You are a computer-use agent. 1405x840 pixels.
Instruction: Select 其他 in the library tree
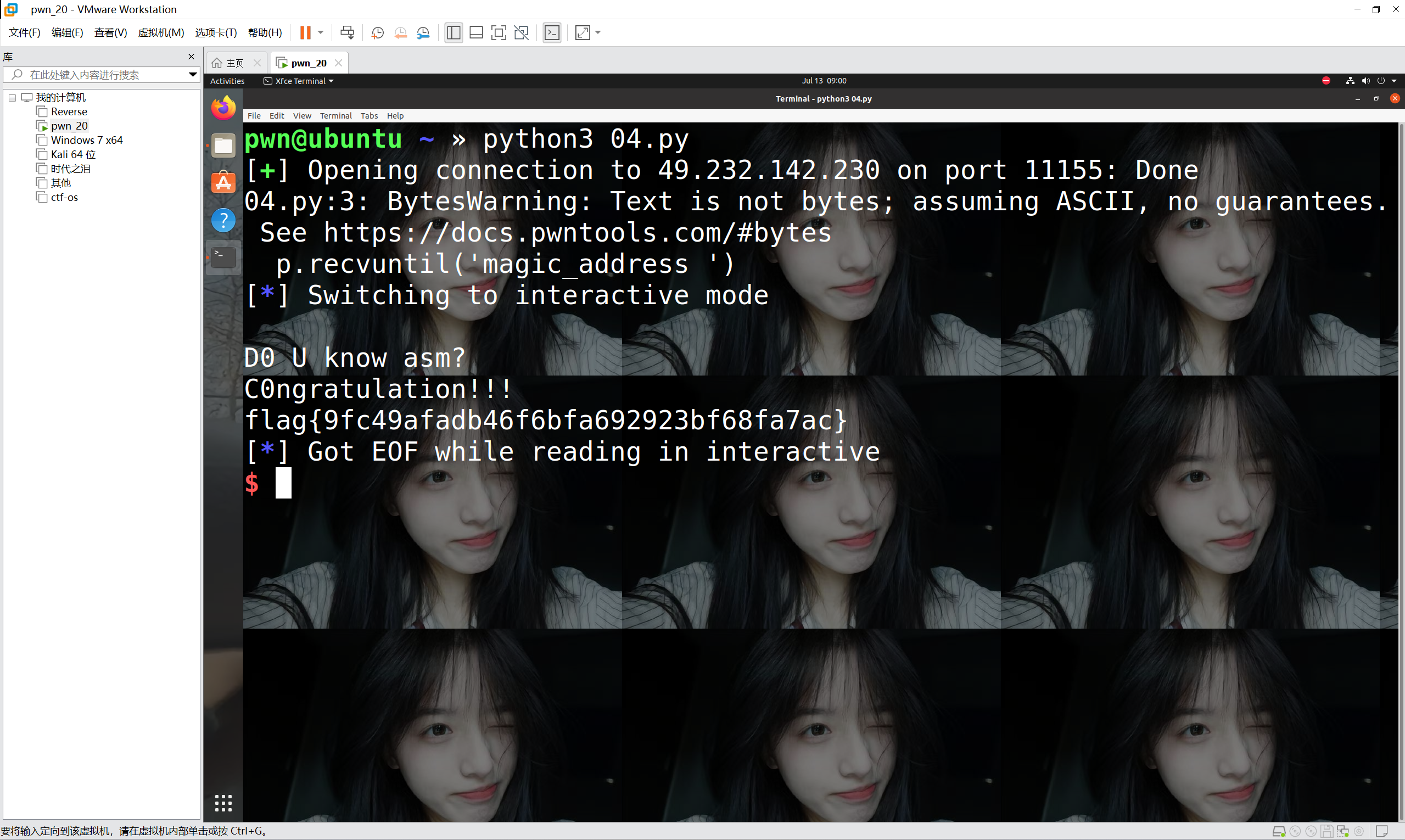point(60,183)
